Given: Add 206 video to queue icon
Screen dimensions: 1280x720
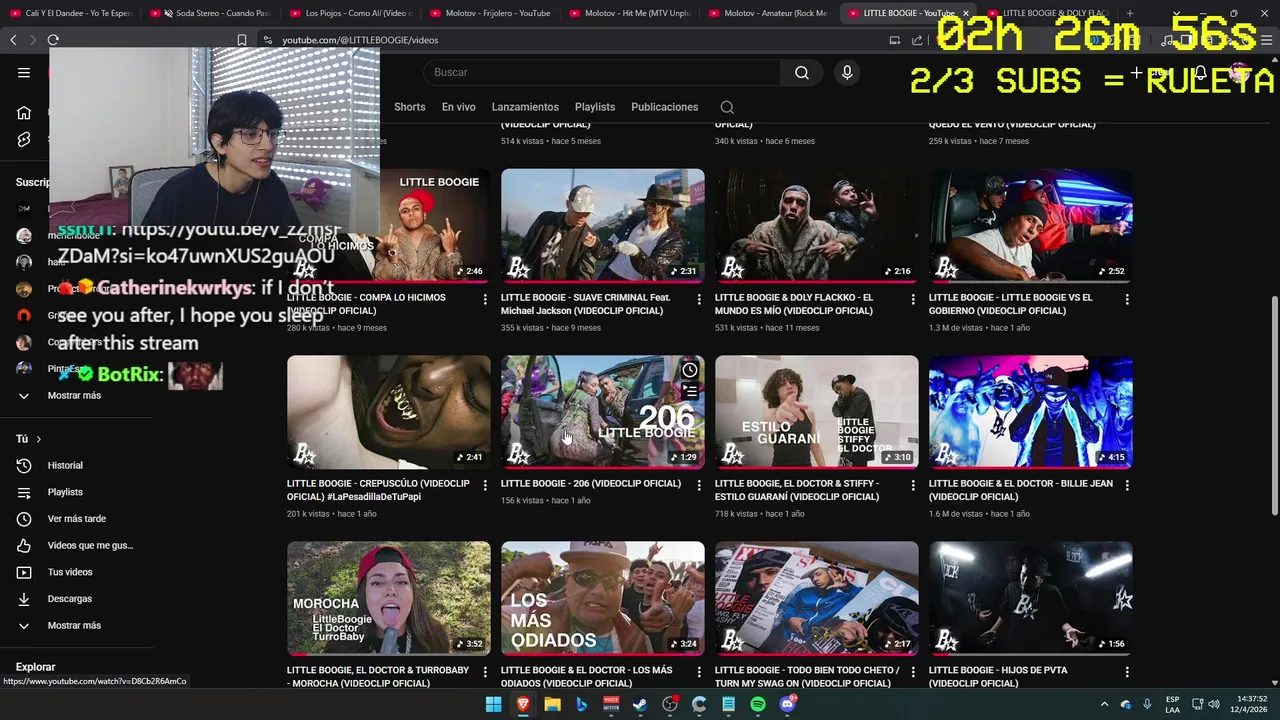Looking at the screenshot, I should (x=690, y=392).
